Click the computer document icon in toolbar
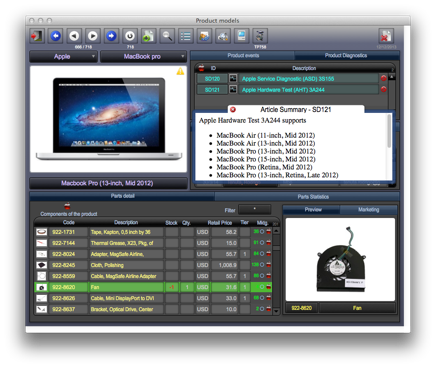Image resolution: width=436 pixels, height=368 pixels. coord(241,36)
